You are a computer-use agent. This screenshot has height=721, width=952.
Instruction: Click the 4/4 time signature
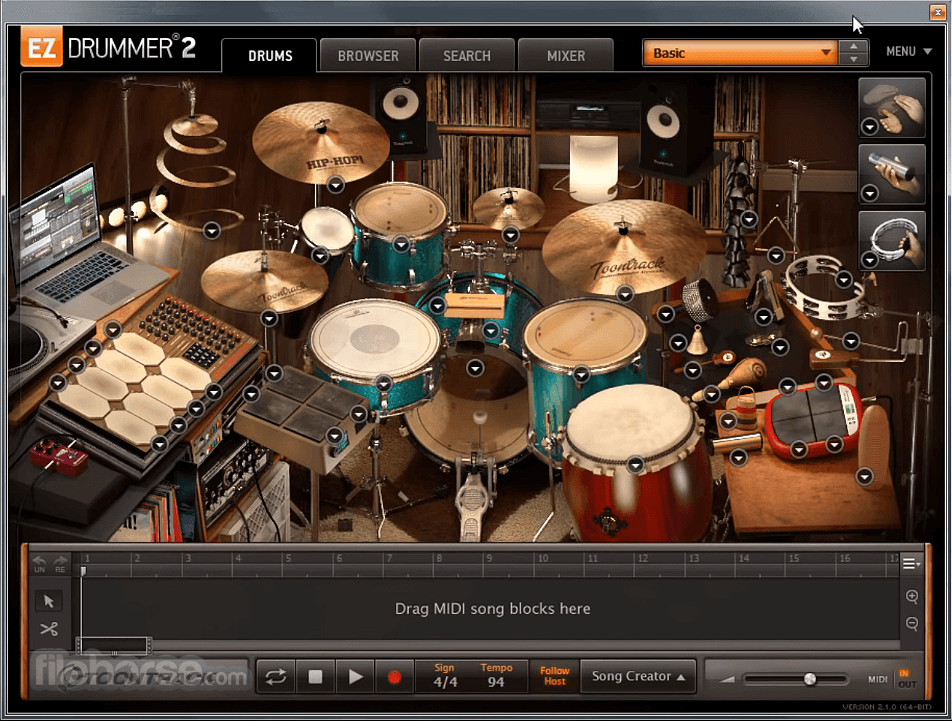pos(445,682)
